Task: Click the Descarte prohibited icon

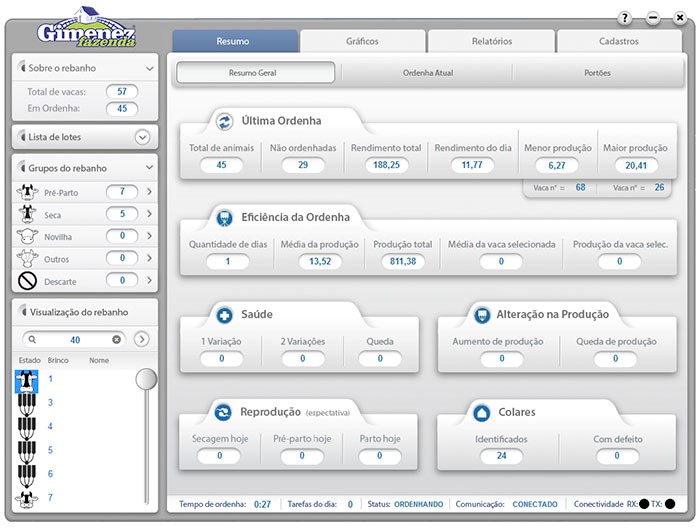Action: coord(28,282)
